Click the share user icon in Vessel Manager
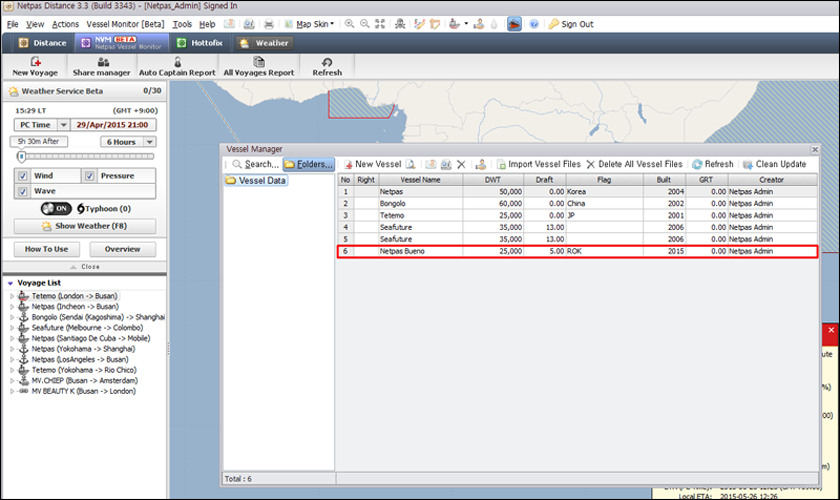The image size is (840, 500). (481, 165)
